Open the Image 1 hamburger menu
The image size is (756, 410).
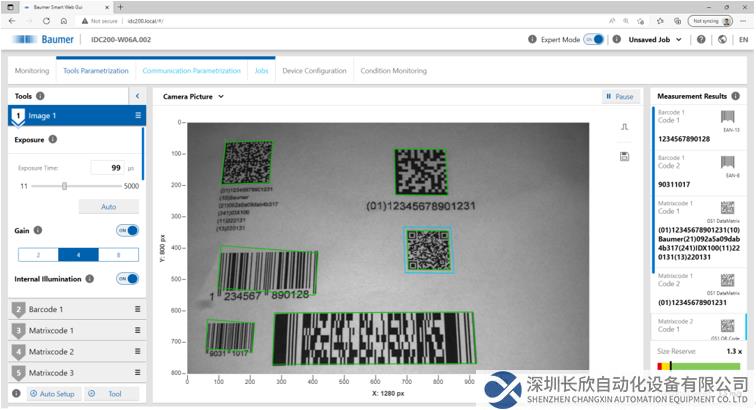pyautogui.click(x=138, y=116)
